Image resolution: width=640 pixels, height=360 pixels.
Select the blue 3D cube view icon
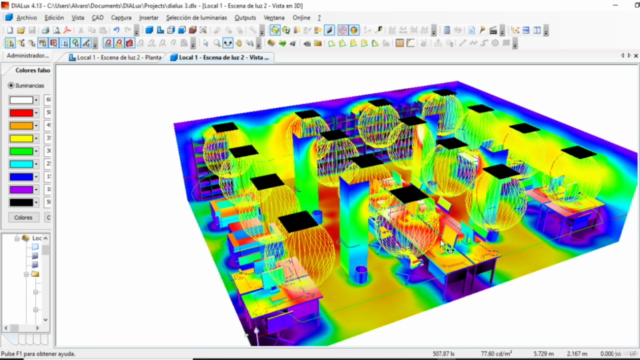tap(149, 30)
